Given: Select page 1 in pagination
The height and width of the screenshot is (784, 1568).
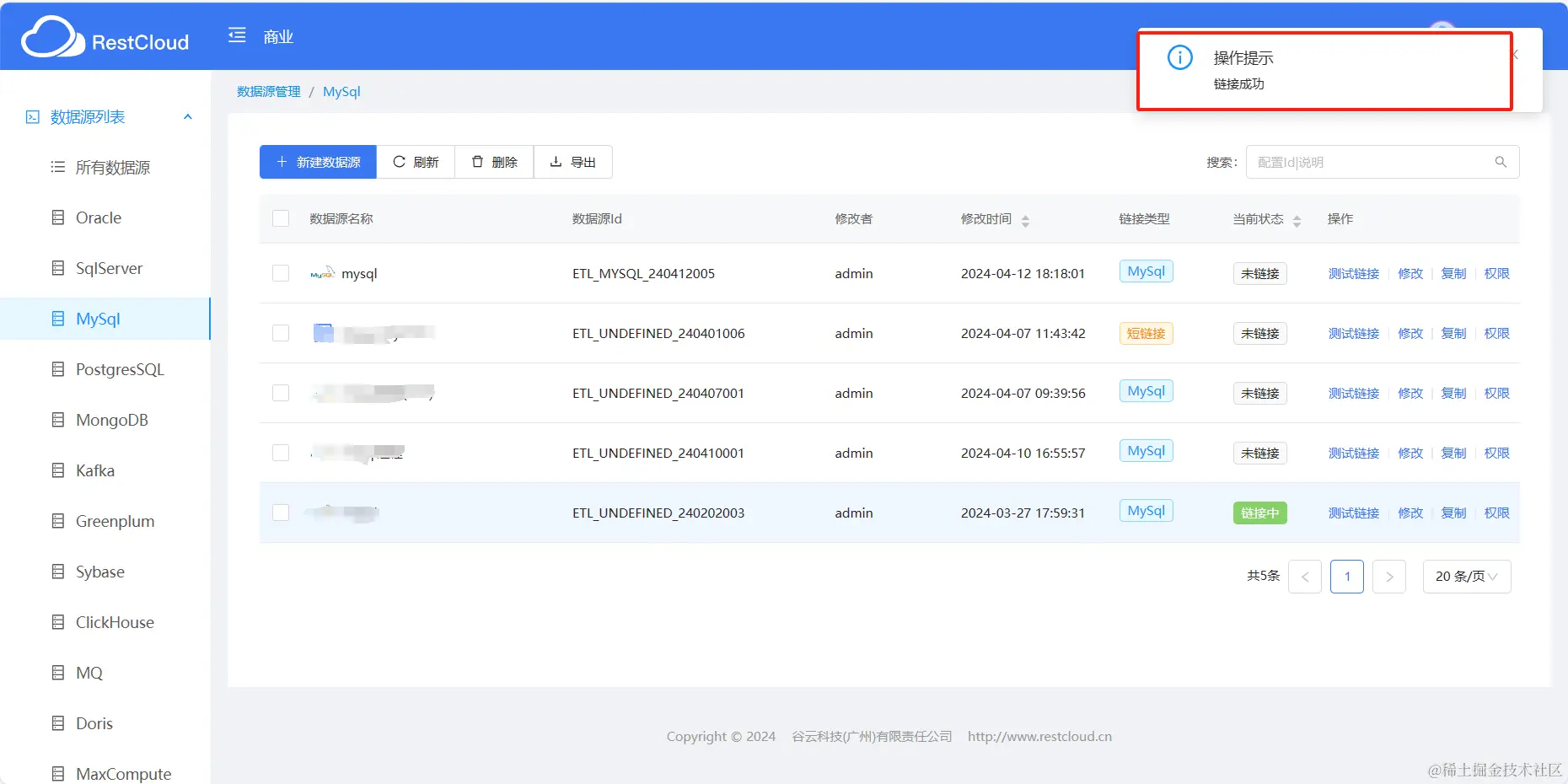Looking at the screenshot, I should point(1347,577).
